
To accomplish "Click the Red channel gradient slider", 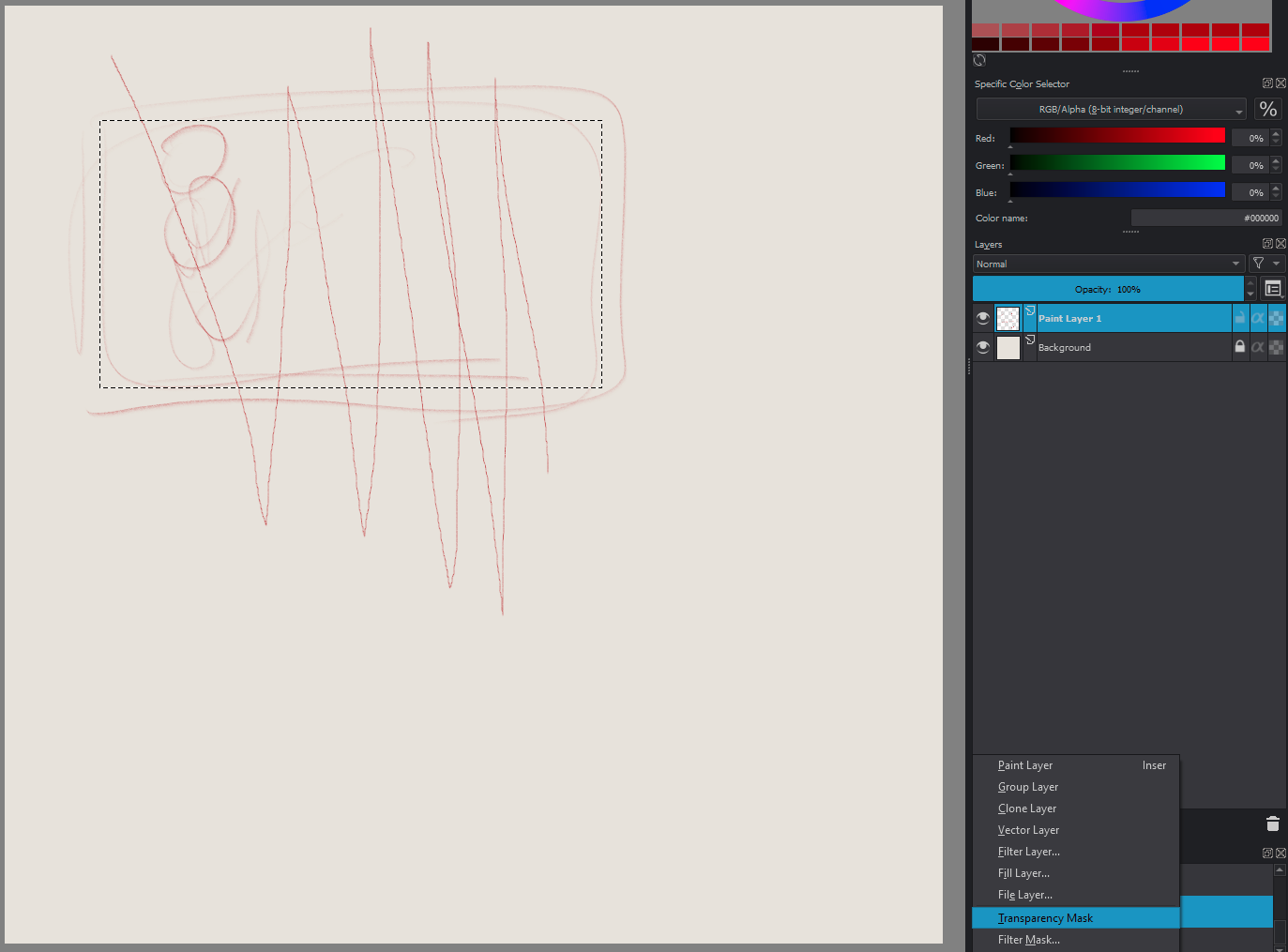I will point(1117,135).
